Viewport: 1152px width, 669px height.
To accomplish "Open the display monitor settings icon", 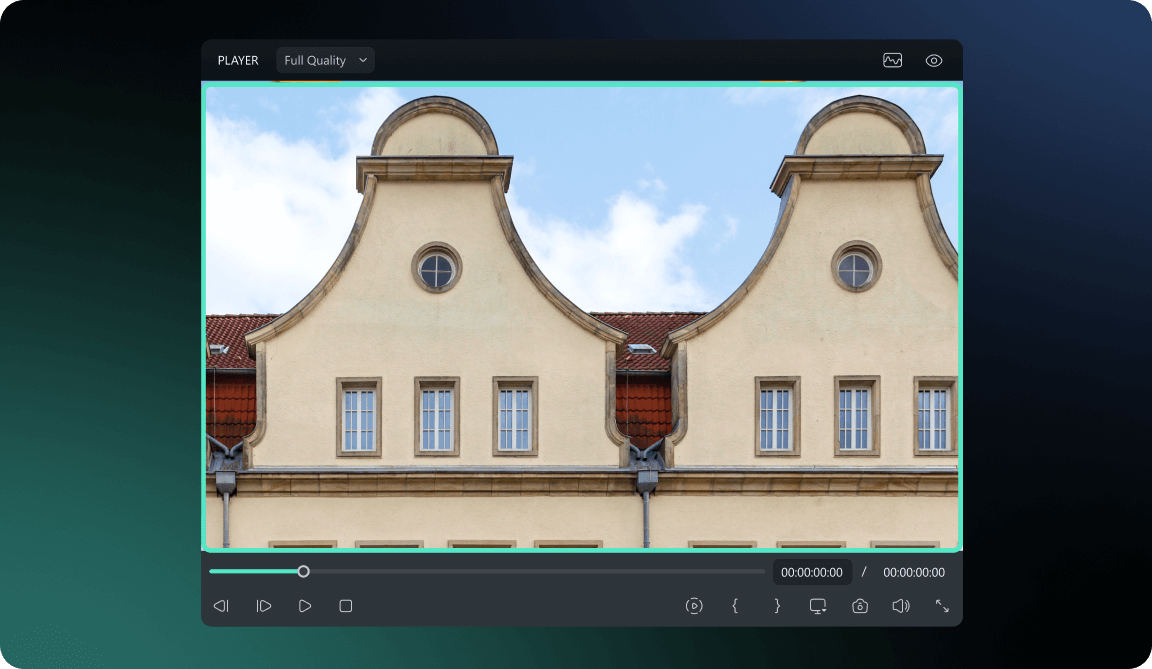I will 818,606.
